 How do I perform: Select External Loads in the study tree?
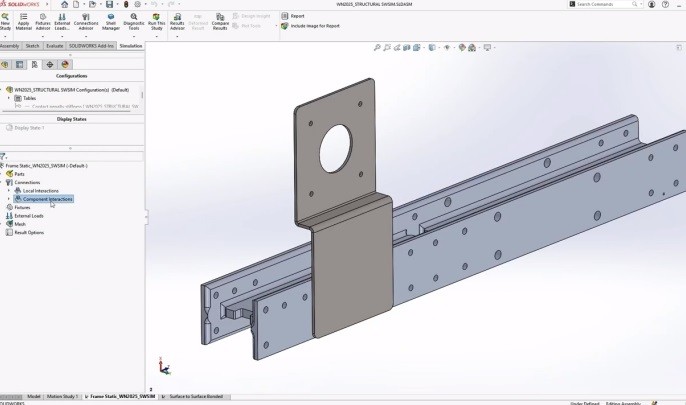click(25, 216)
